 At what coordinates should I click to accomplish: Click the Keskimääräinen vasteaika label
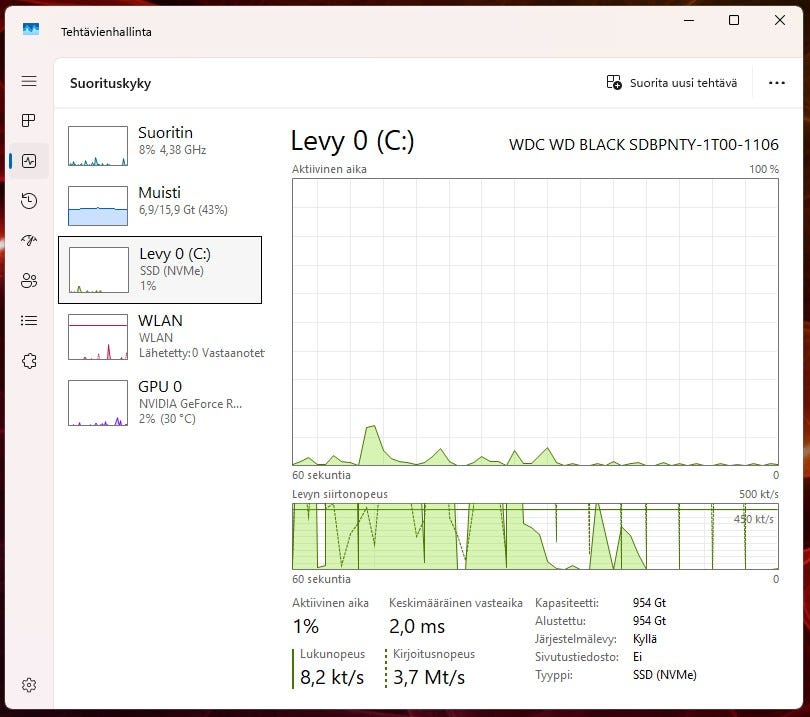tap(456, 603)
